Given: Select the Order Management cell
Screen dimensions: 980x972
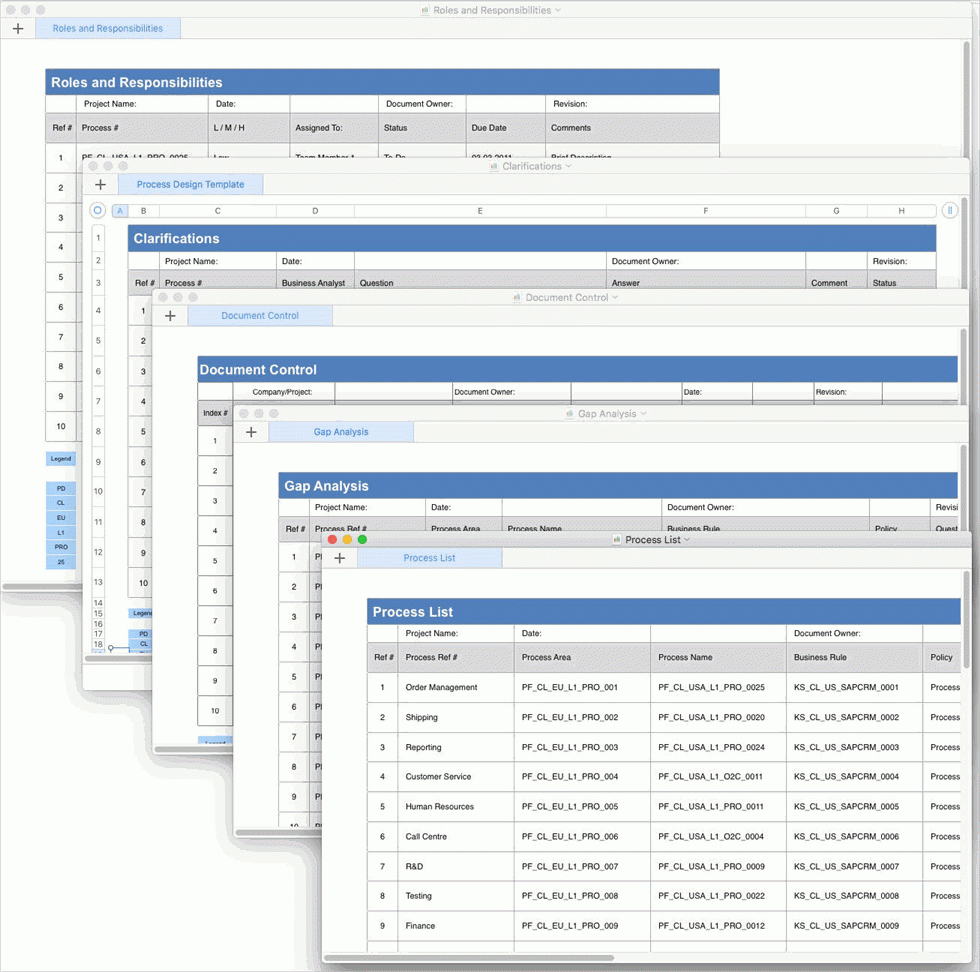Looking at the screenshot, I should click(456, 687).
